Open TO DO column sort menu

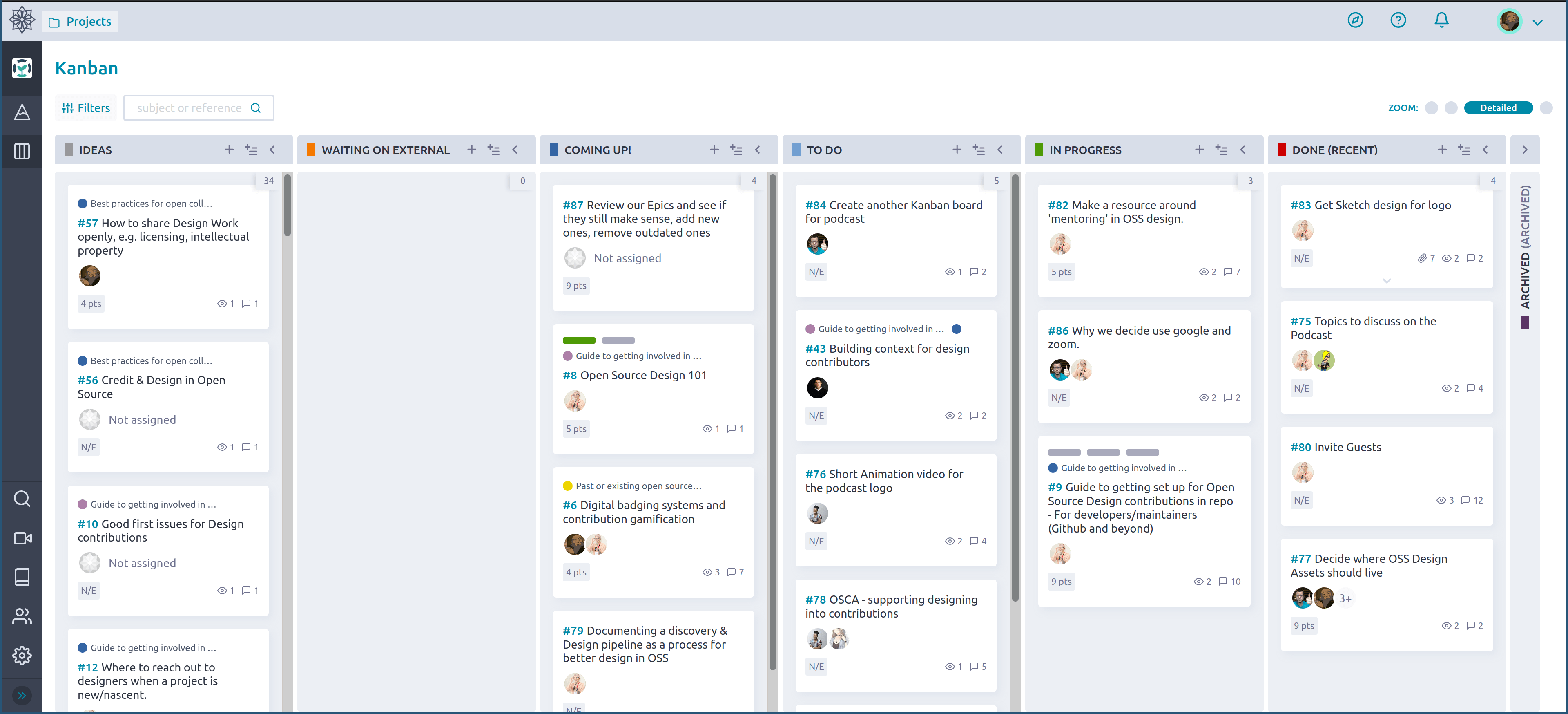coord(978,149)
